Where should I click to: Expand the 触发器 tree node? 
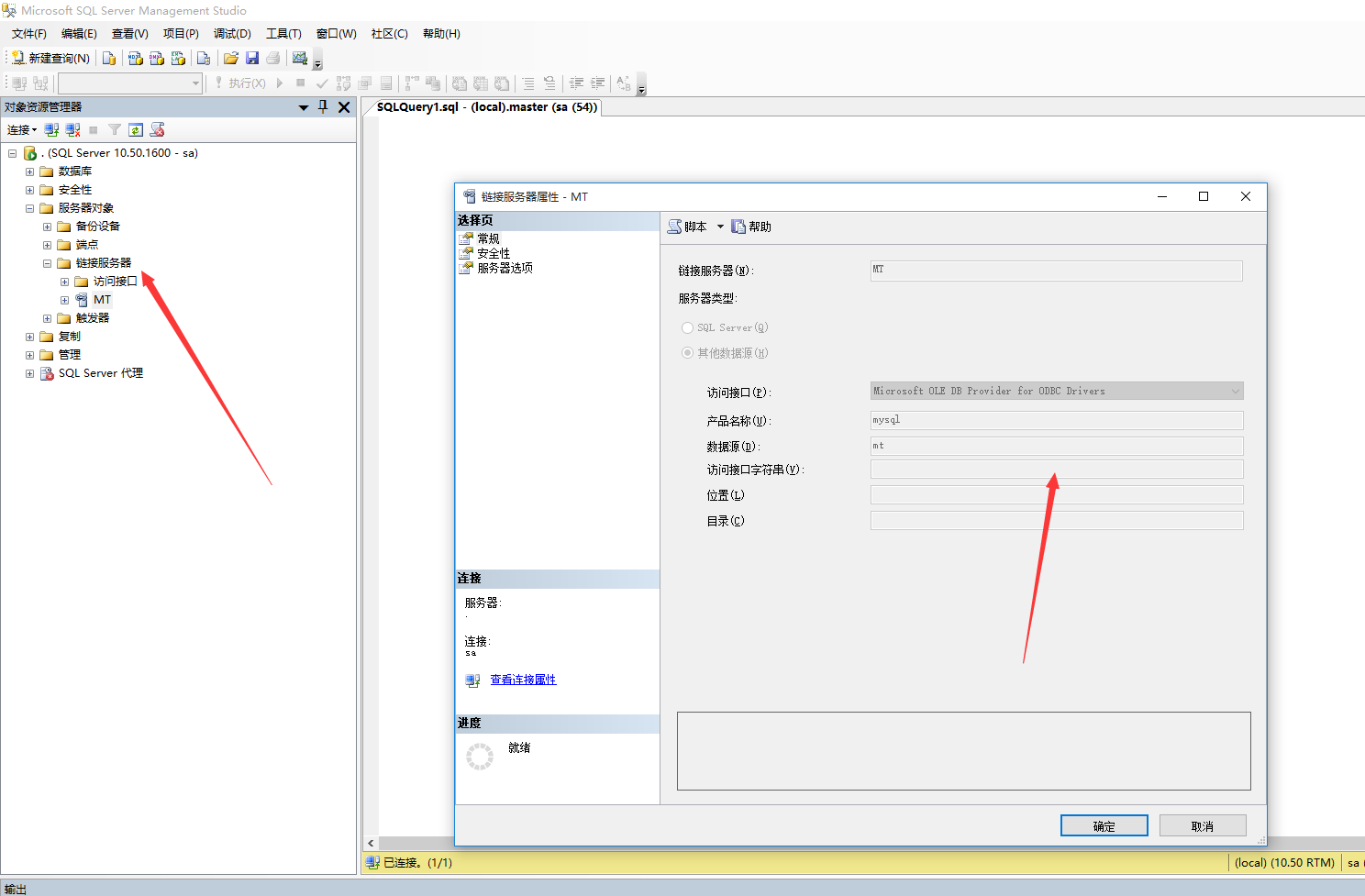coord(47,318)
